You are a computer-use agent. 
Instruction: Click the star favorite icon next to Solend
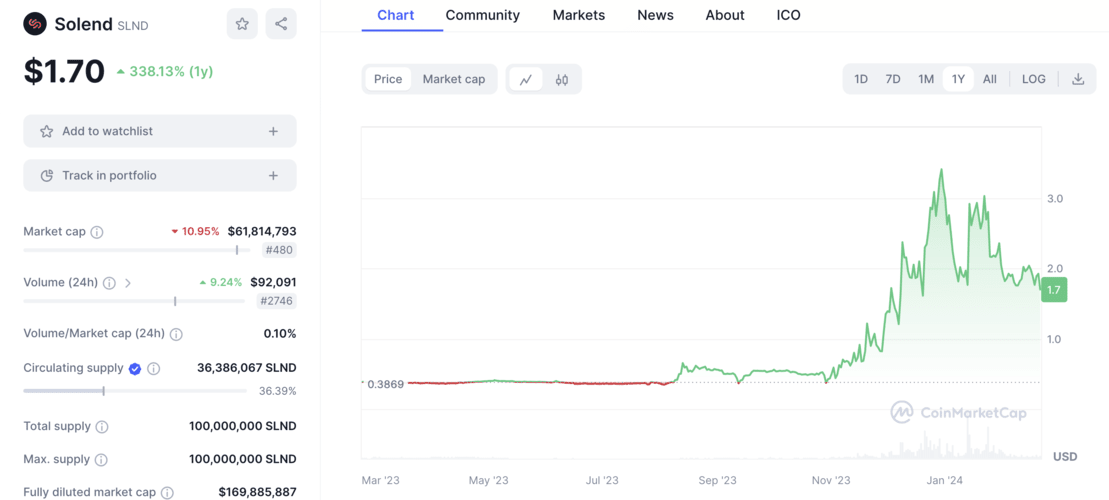(242, 24)
